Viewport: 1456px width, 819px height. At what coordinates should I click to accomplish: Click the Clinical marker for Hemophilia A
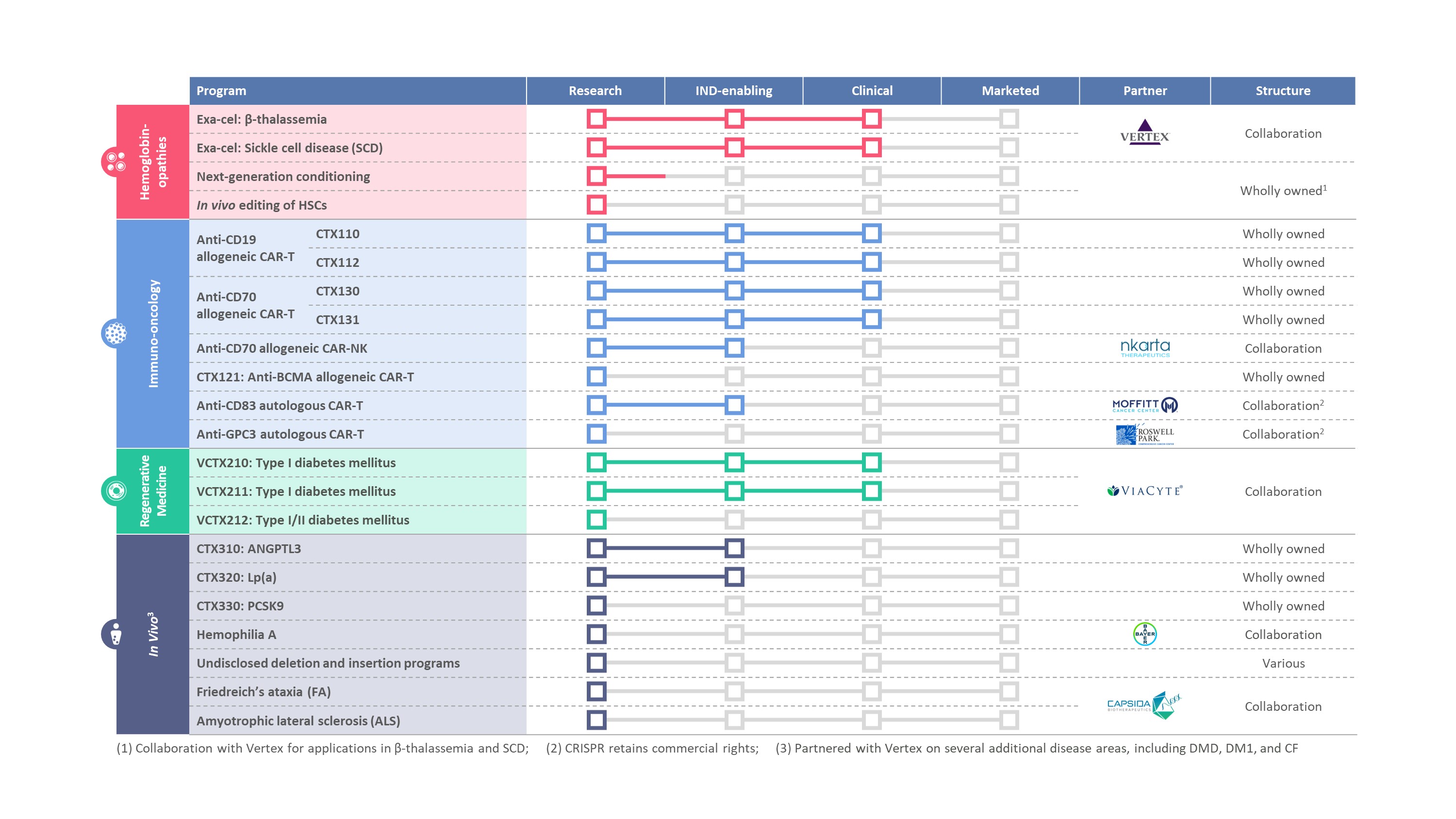(872, 634)
